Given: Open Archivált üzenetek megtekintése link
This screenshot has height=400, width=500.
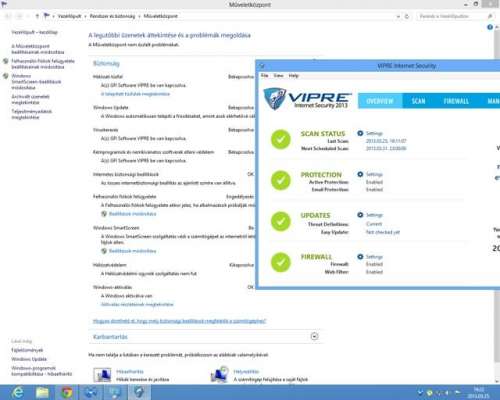Looking at the screenshot, I should [x=30, y=99].
